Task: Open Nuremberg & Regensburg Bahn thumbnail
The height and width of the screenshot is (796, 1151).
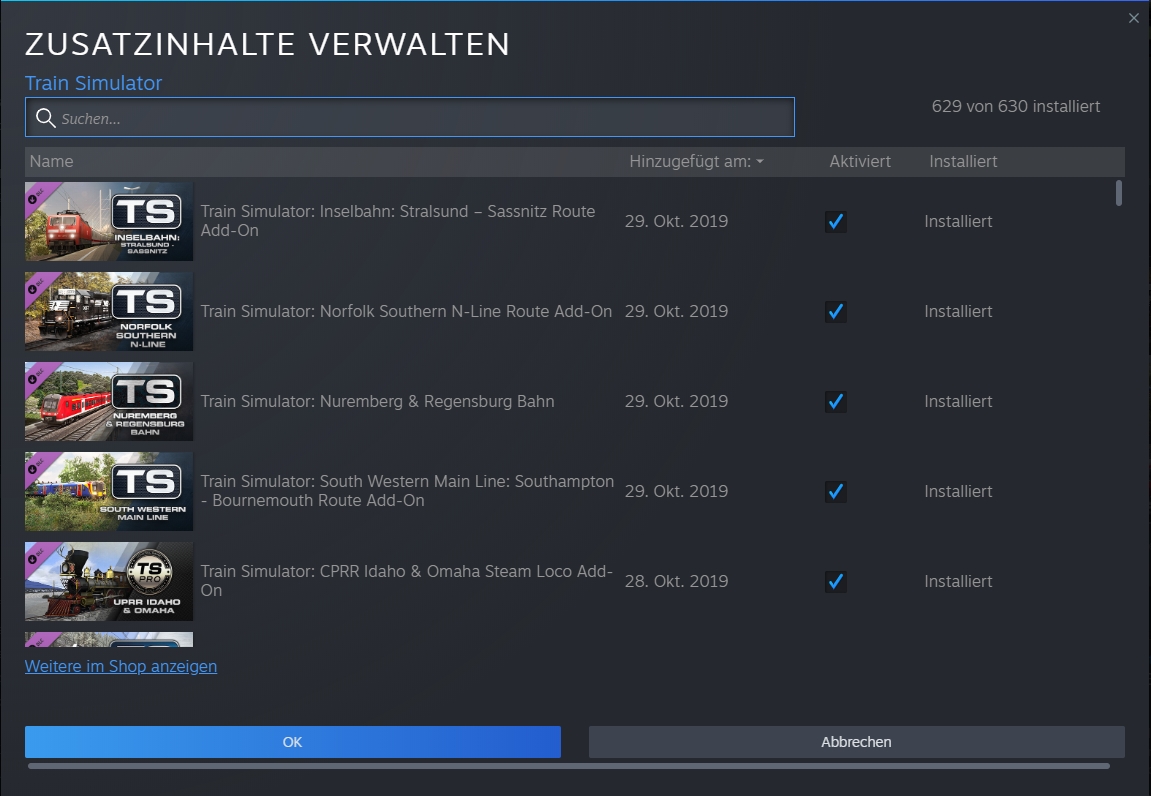Action: click(x=109, y=401)
